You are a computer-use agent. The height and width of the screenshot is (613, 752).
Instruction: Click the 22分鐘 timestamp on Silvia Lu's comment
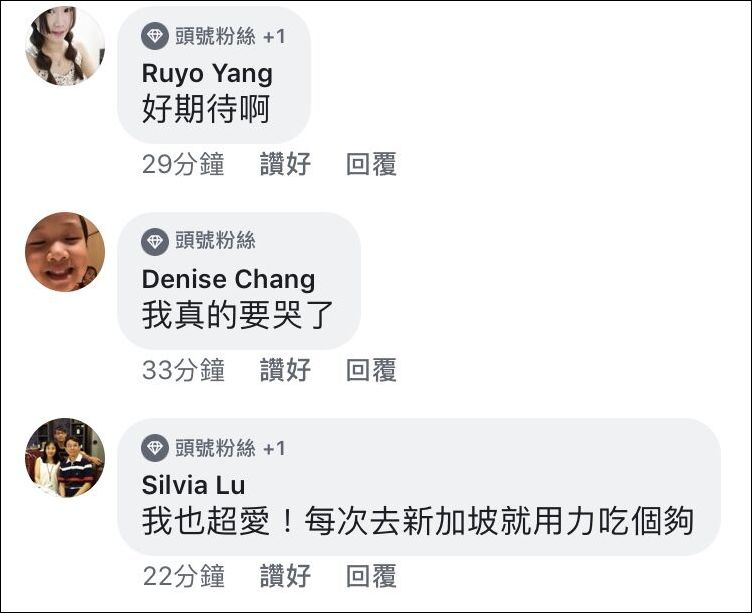click(x=183, y=576)
